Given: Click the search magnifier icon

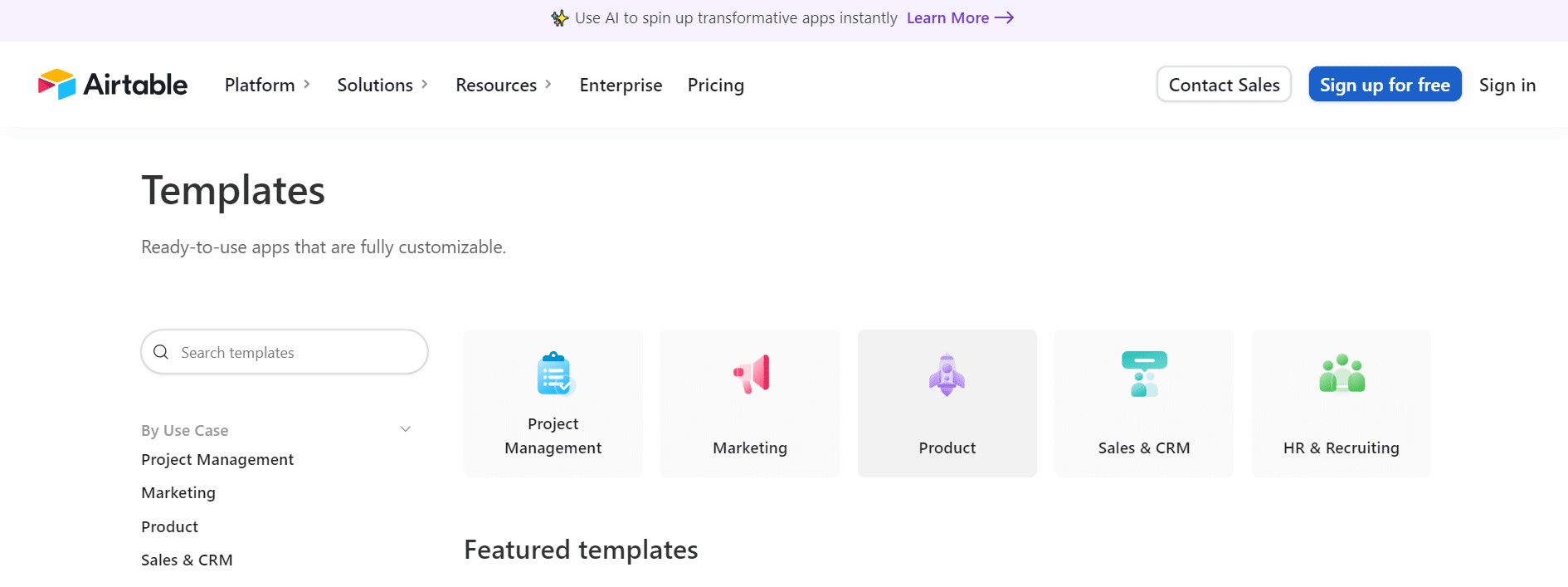Looking at the screenshot, I should coord(161,352).
